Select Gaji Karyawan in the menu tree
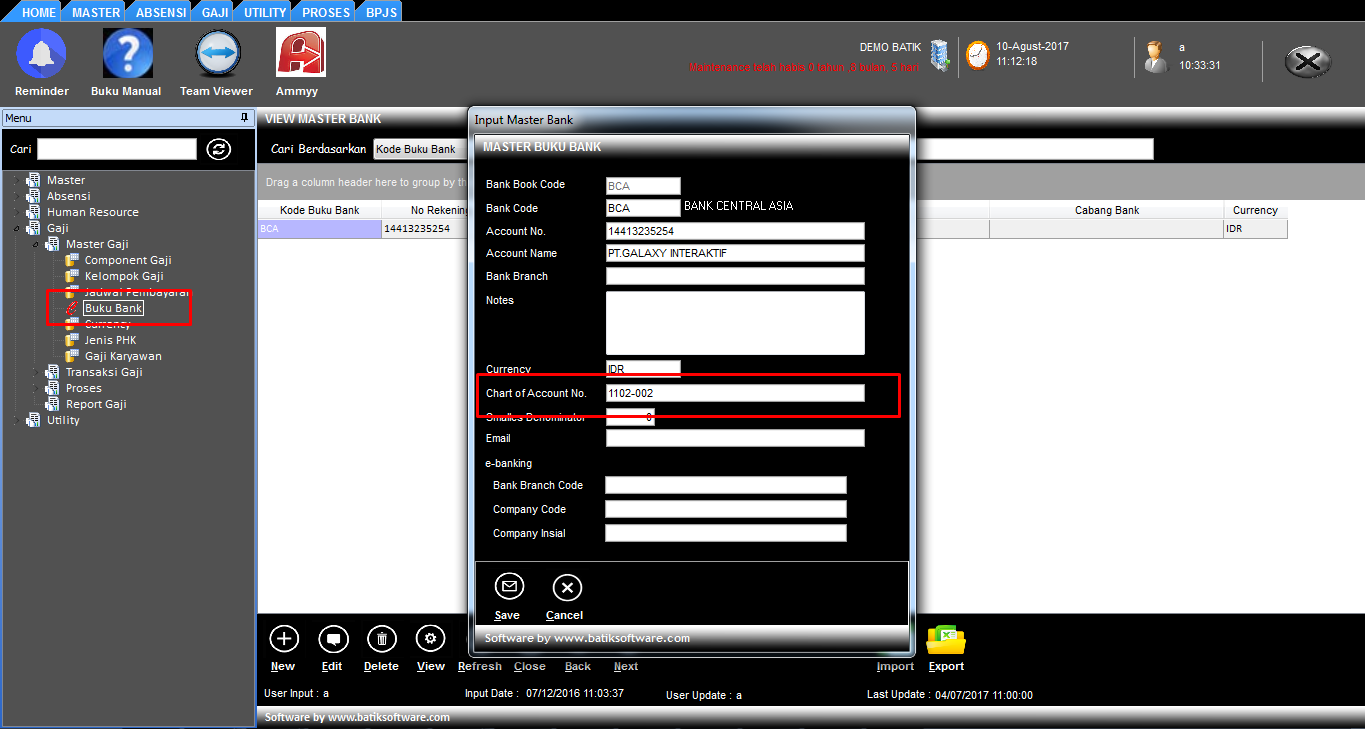This screenshot has height=729, width=1365. [x=122, y=356]
